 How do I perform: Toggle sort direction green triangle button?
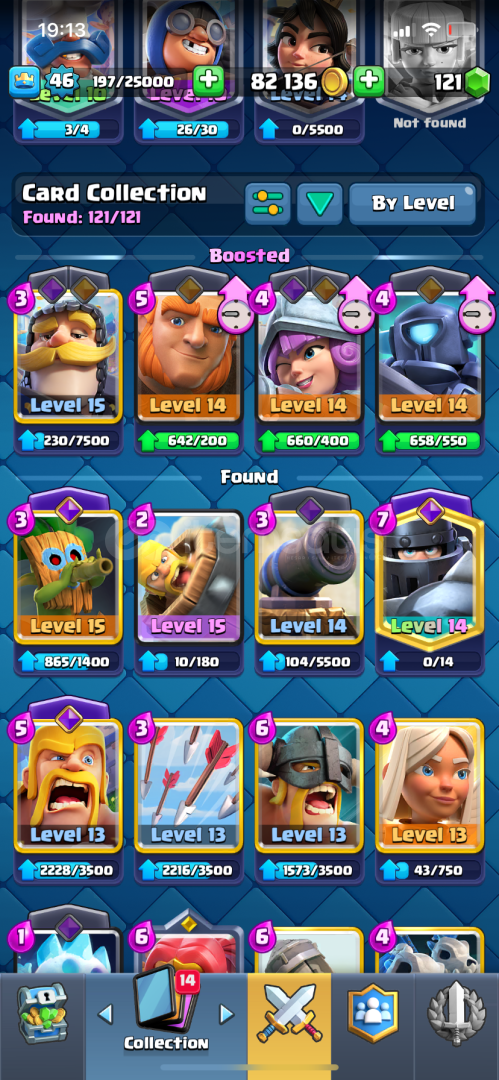320,203
